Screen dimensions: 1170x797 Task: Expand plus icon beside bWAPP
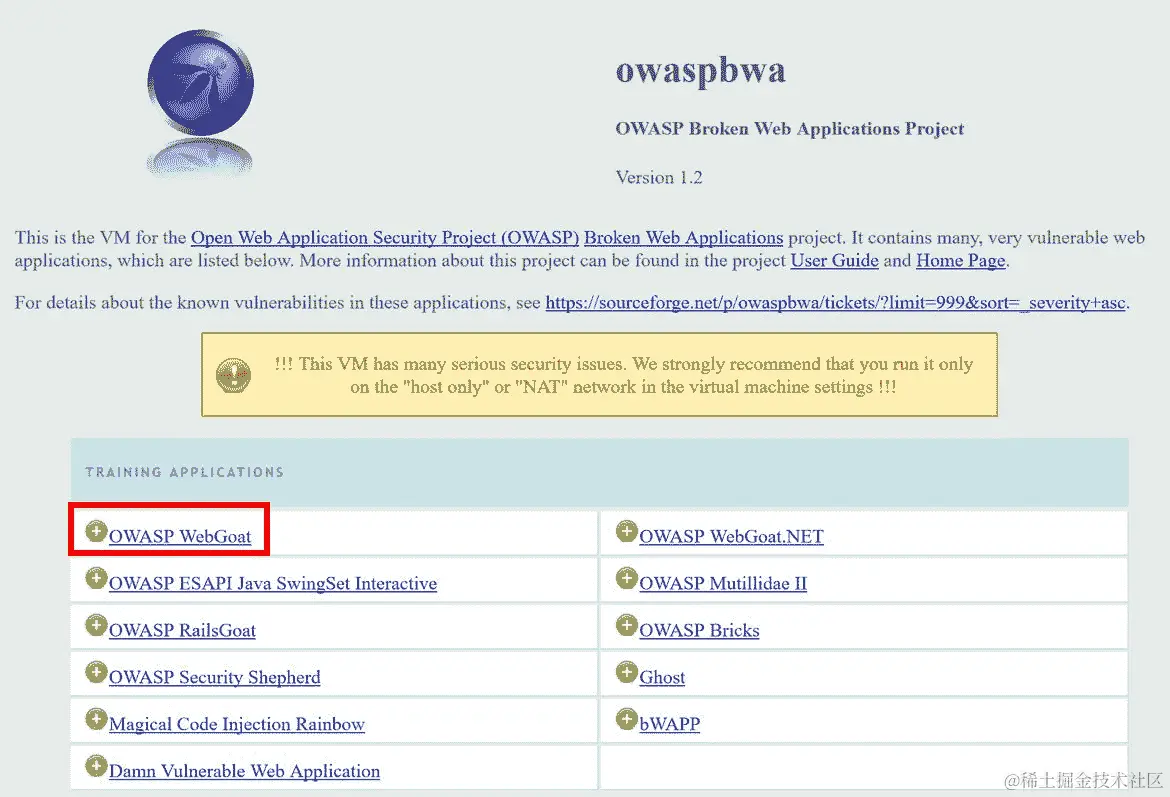627,719
